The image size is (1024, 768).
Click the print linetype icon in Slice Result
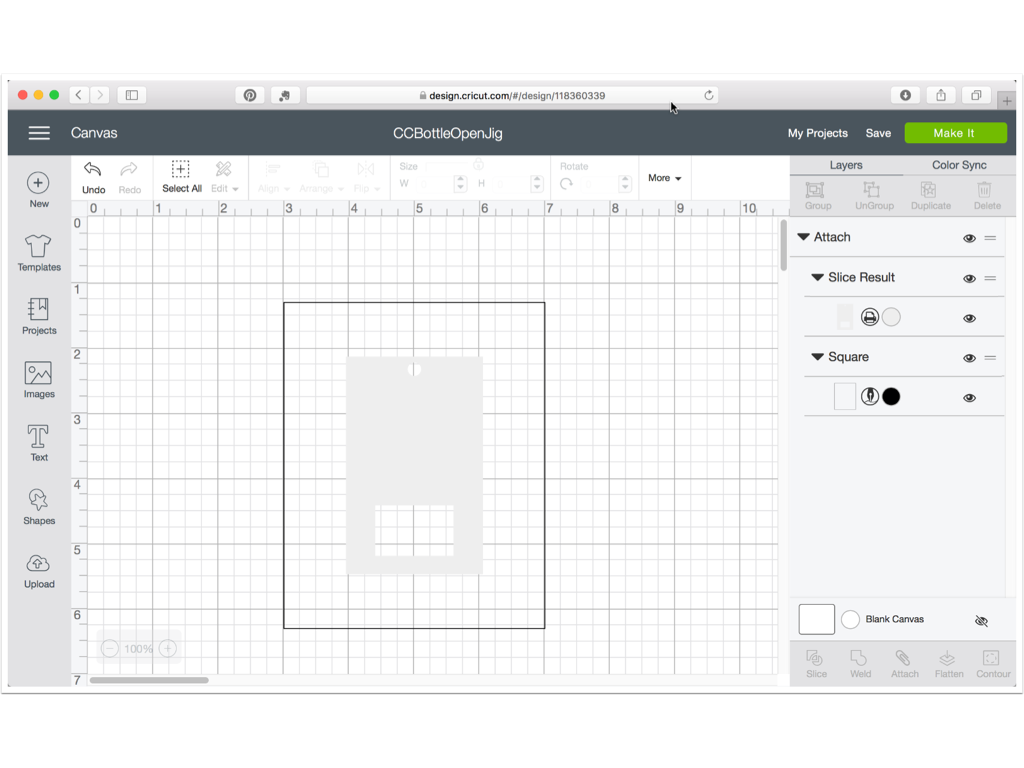point(869,317)
